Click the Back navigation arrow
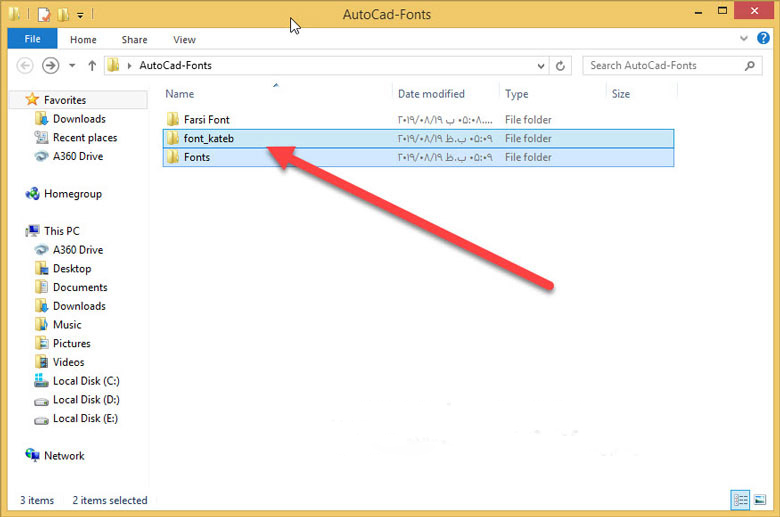The height and width of the screenshot is (517, 780). tap(25, 65)
